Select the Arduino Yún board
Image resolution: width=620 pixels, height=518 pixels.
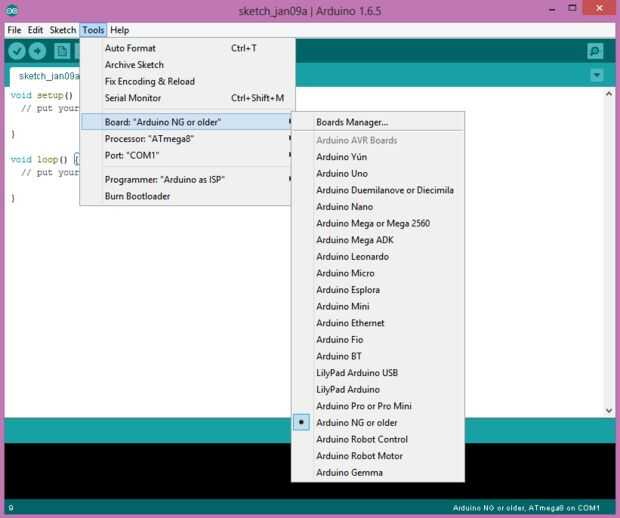coord(378,157)
